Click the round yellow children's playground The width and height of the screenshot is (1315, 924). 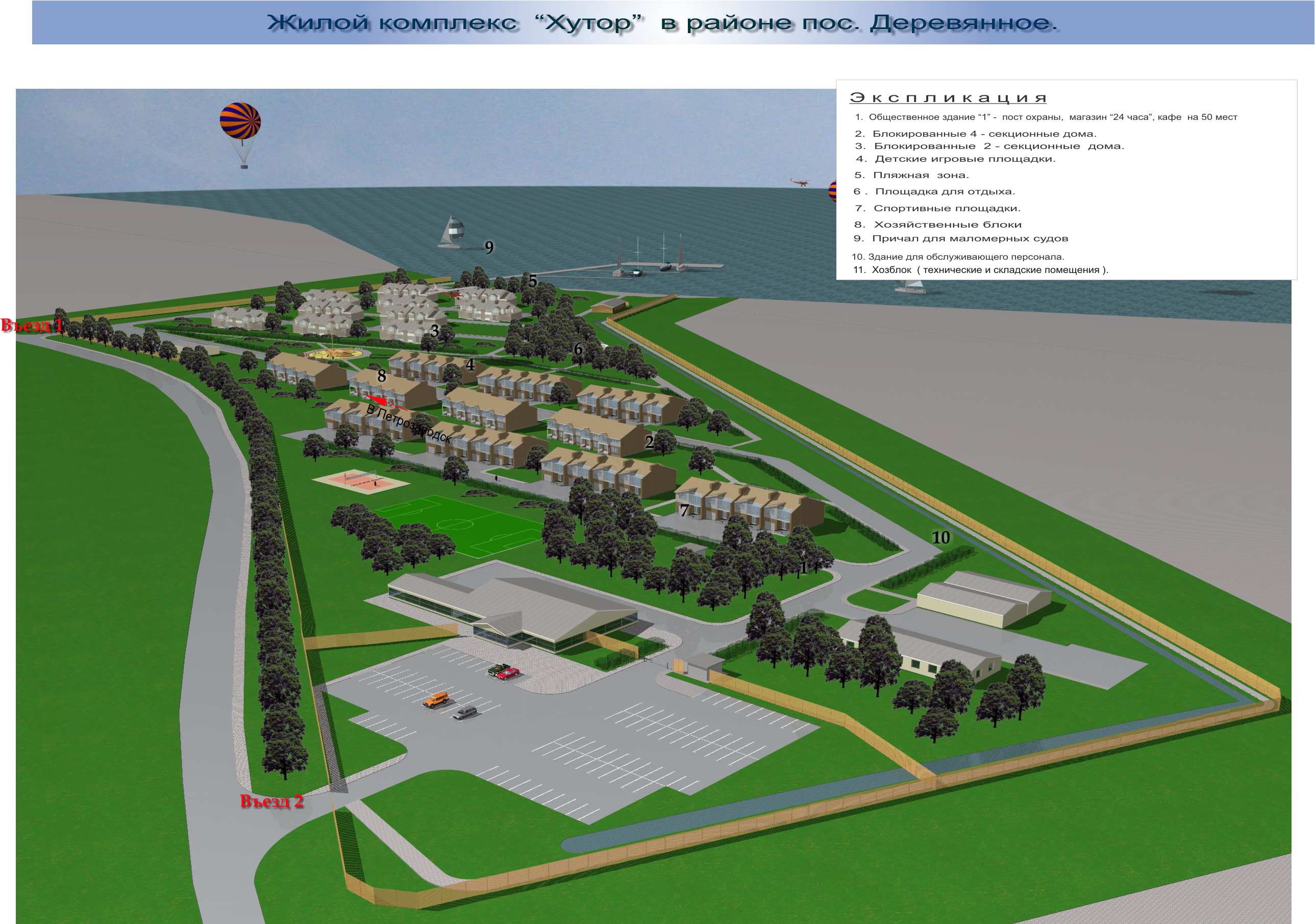[334, 355]
